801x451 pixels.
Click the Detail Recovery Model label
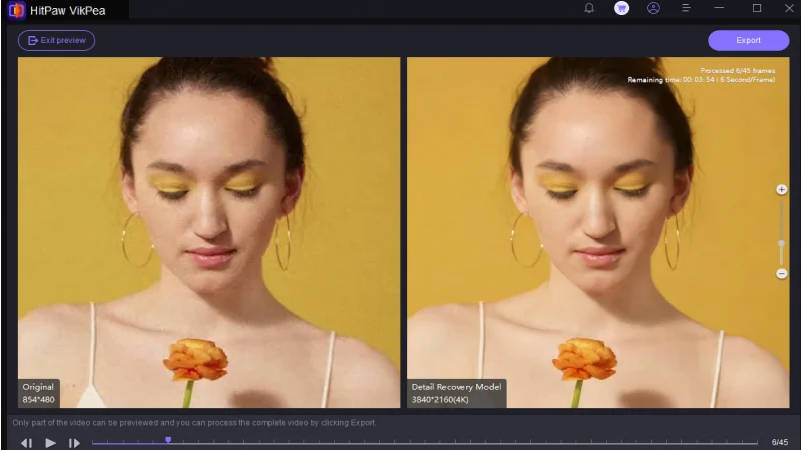pyautogui.click(x=456, y=386)
